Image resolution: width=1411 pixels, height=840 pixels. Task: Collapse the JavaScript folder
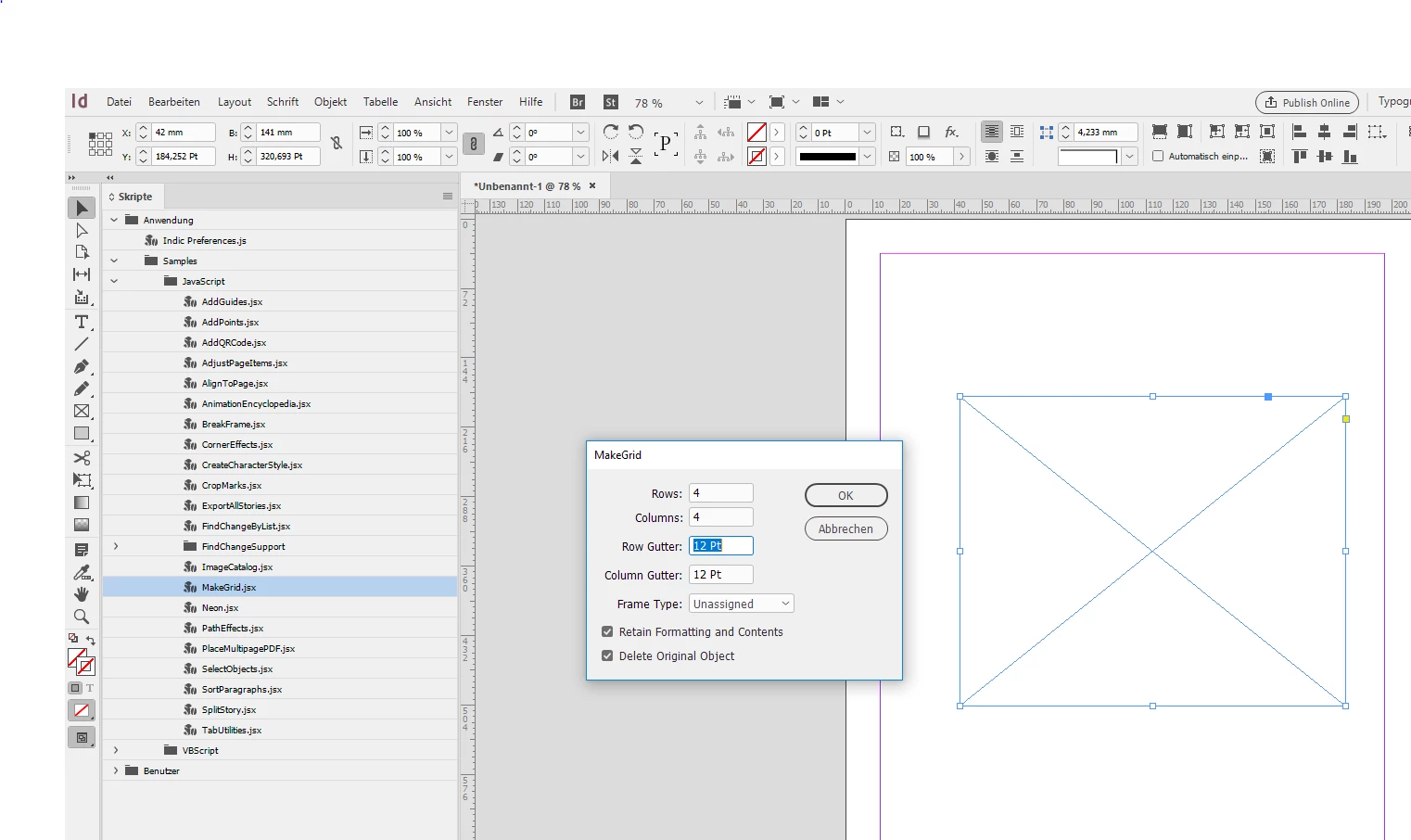(x=114, y=281)
